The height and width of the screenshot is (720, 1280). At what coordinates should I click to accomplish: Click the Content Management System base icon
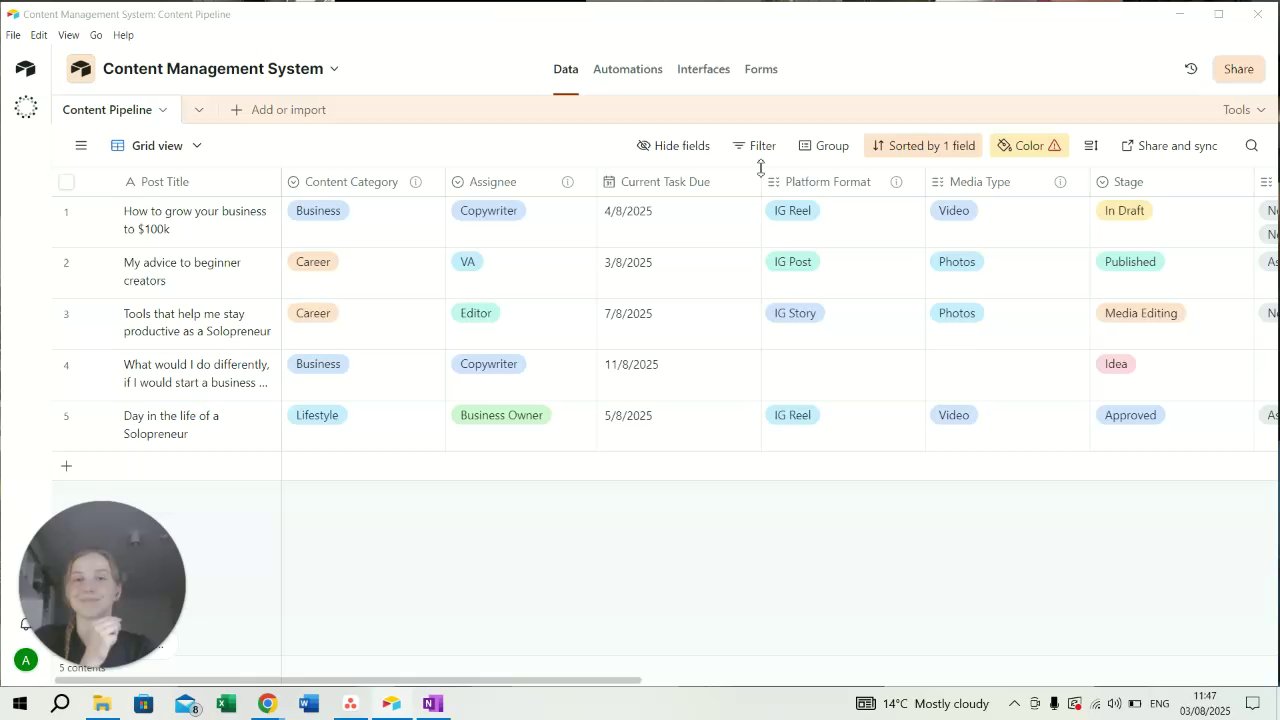pos(81,69)
